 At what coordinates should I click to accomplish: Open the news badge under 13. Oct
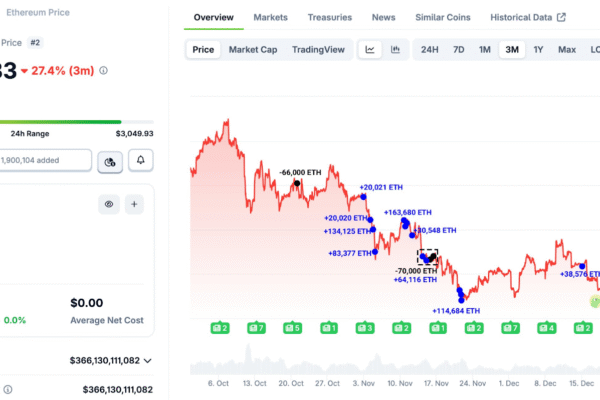(x=256, y=327)
